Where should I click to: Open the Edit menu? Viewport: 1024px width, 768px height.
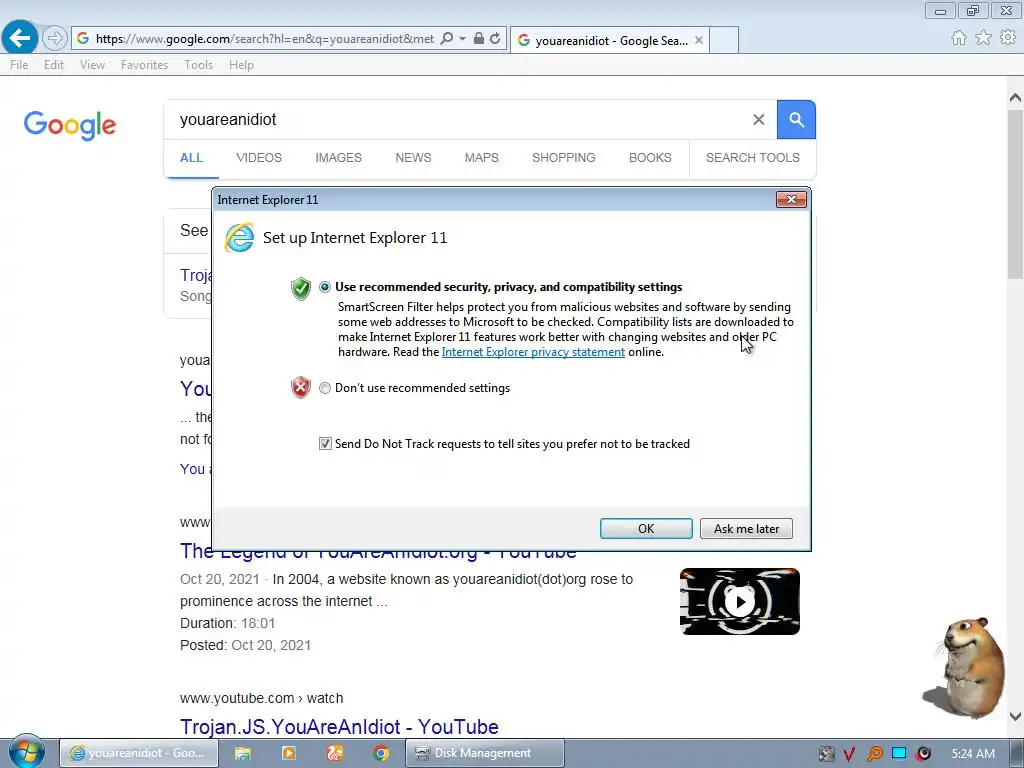54,65
